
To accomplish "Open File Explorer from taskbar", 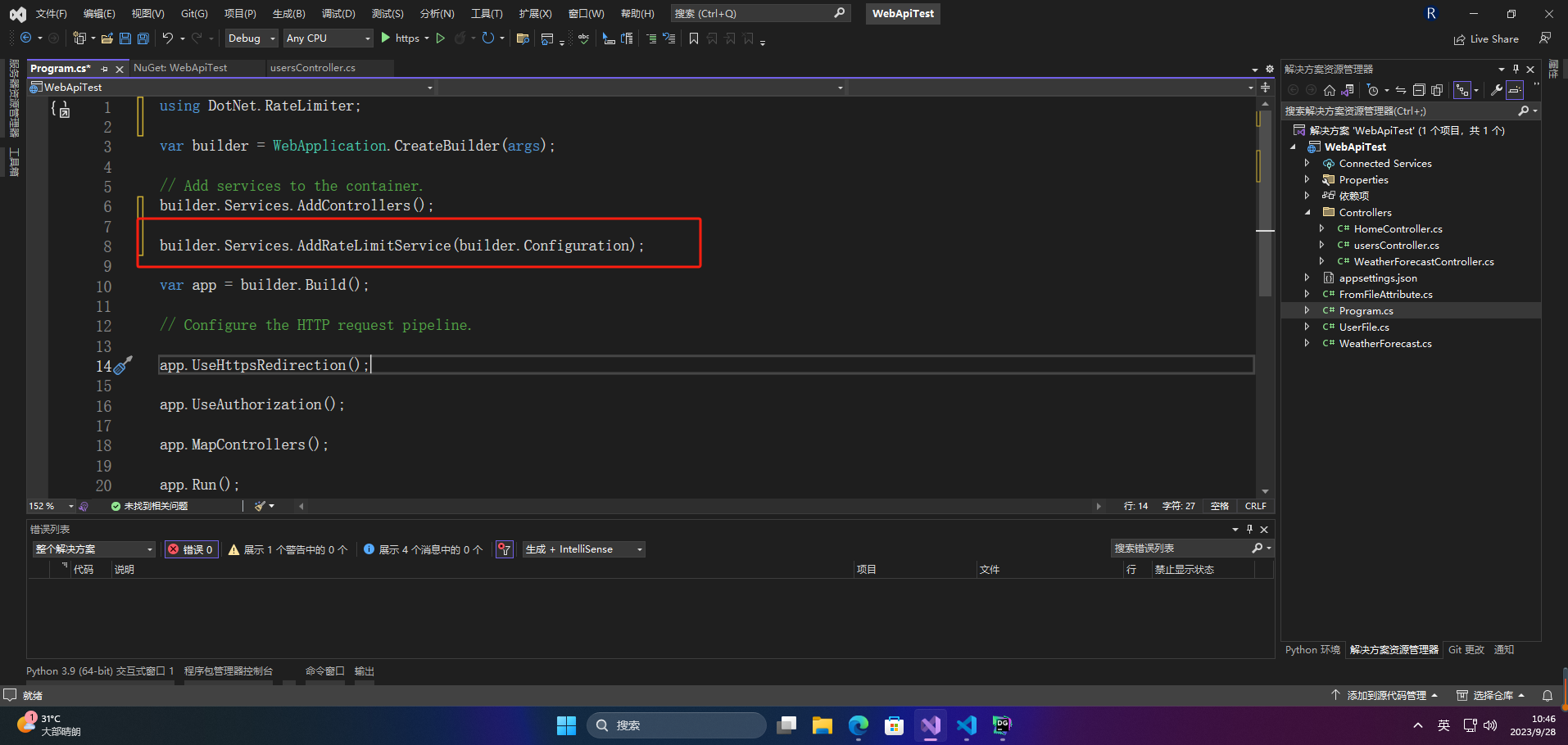I will (x=823, y=725).
